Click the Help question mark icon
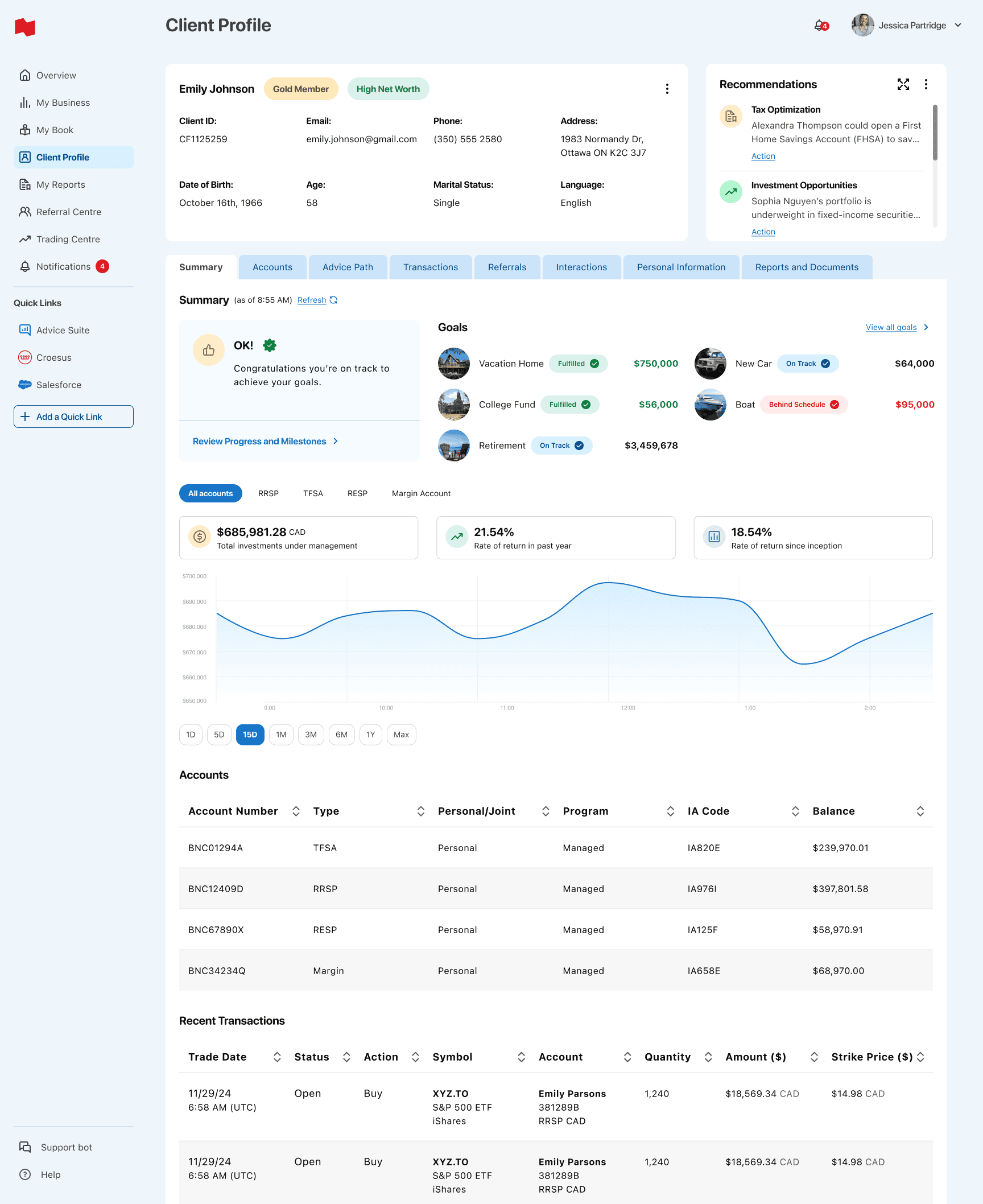The width and height of the screenshot is (983, 1204). coord(25,1174)
